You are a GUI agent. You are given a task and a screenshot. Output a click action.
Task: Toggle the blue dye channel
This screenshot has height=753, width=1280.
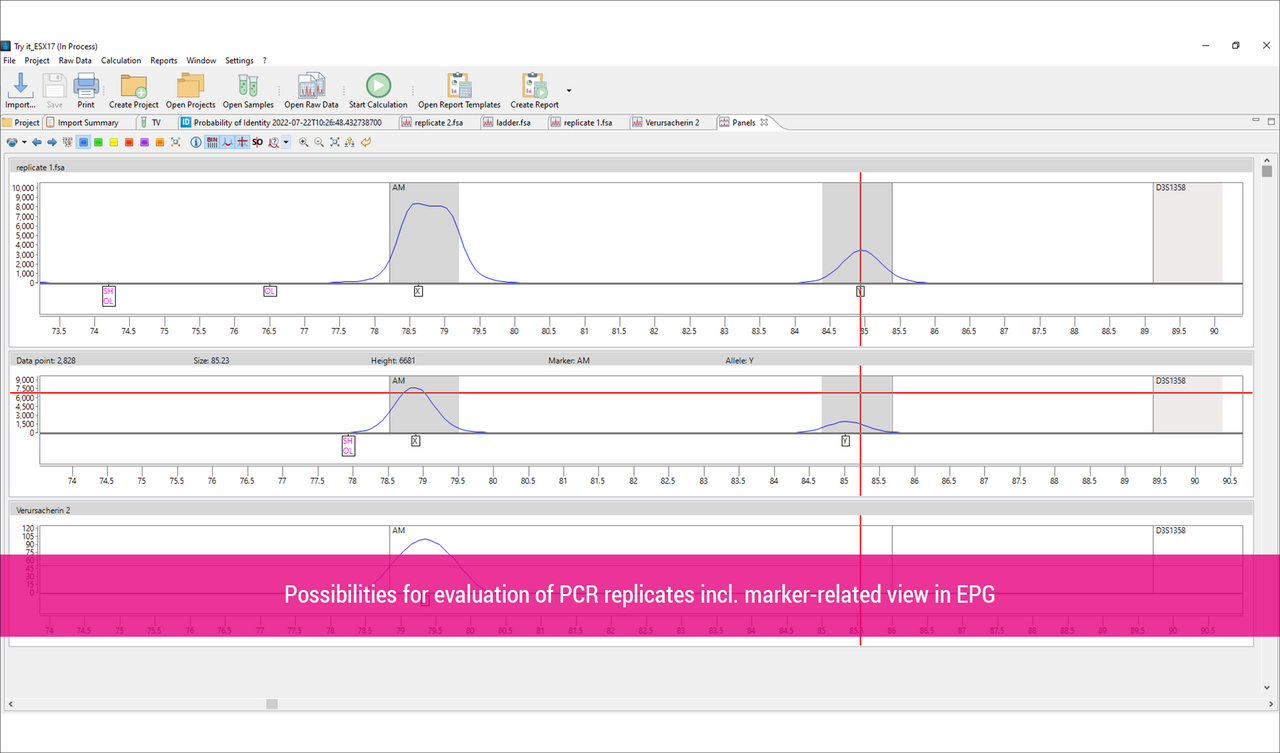tap(83, 142)
